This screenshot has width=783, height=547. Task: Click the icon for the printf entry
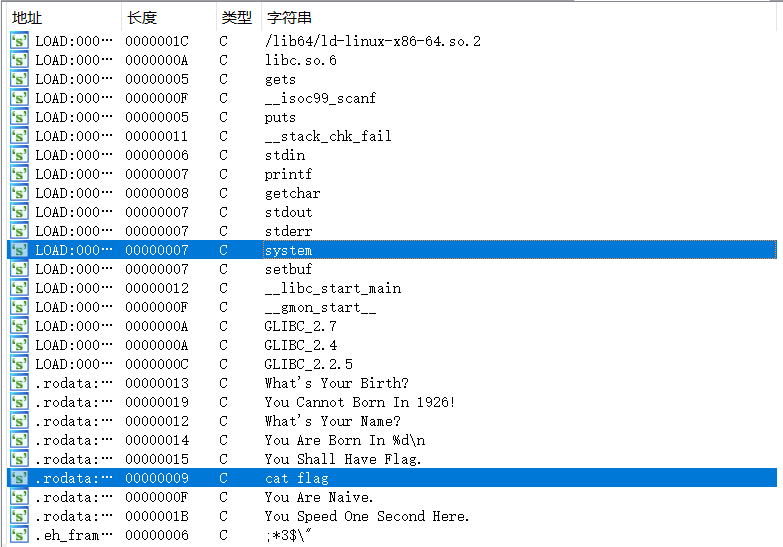pyautogui.click(x=19, y=174)
